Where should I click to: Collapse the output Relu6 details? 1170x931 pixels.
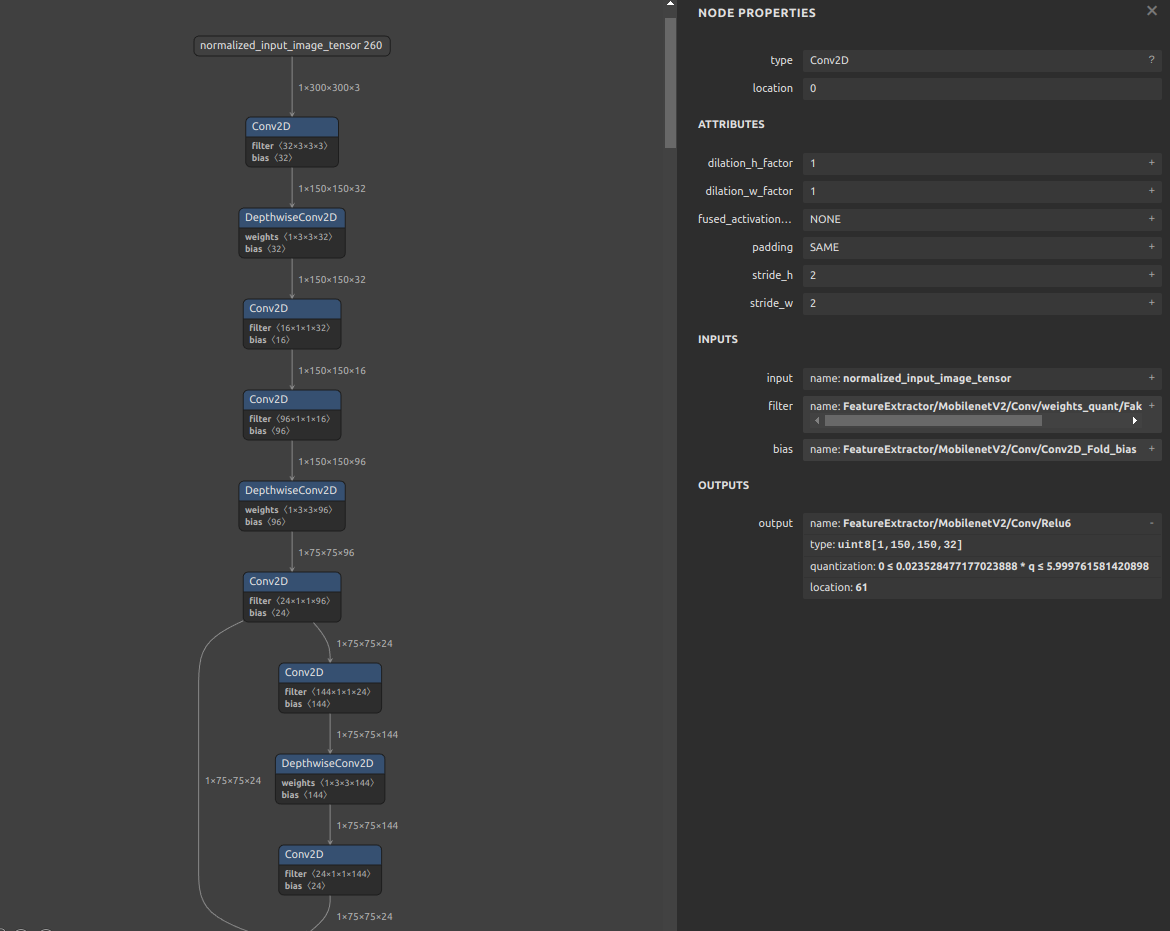(x=1151, y=523)
